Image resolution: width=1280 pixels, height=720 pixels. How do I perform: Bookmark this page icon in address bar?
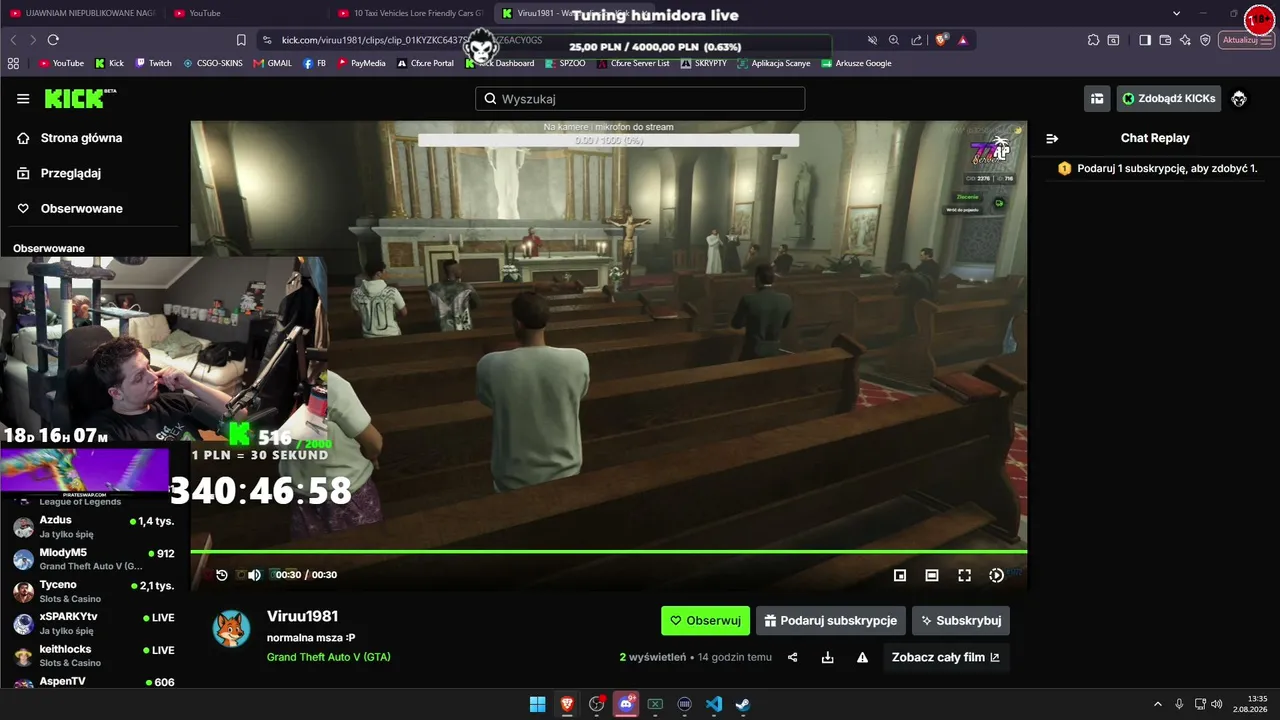tap(241, 40)
